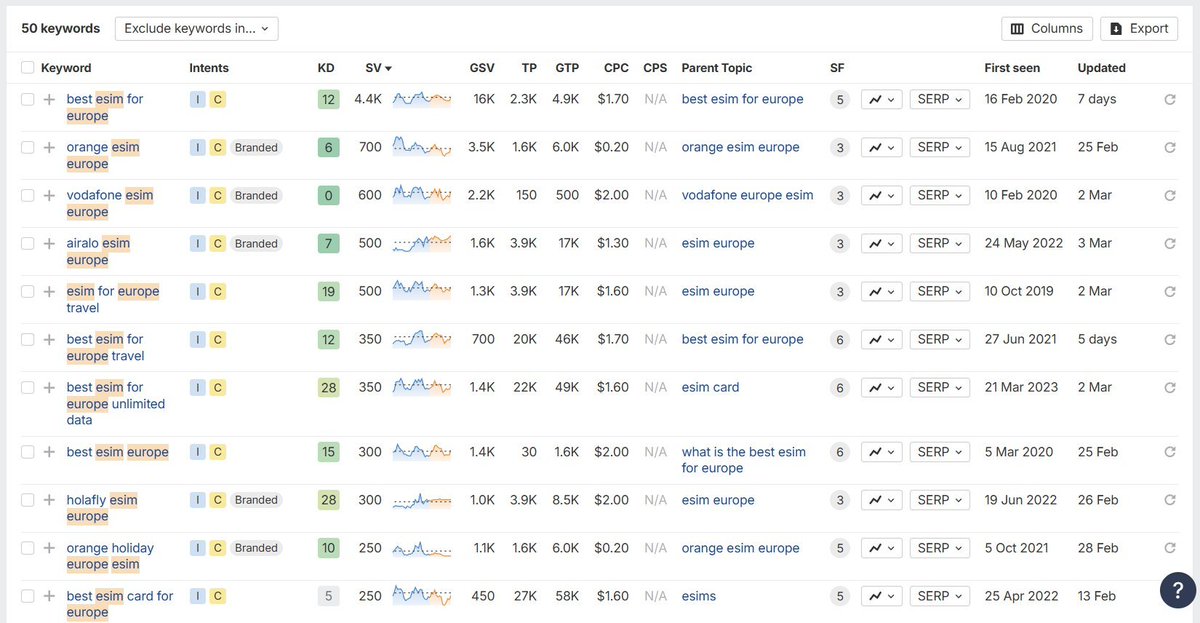This screenshot has height=623, width=1200.
Task: Open SERP dropdown for 'best esim europe' row
Action: click(x=940, y=452)
